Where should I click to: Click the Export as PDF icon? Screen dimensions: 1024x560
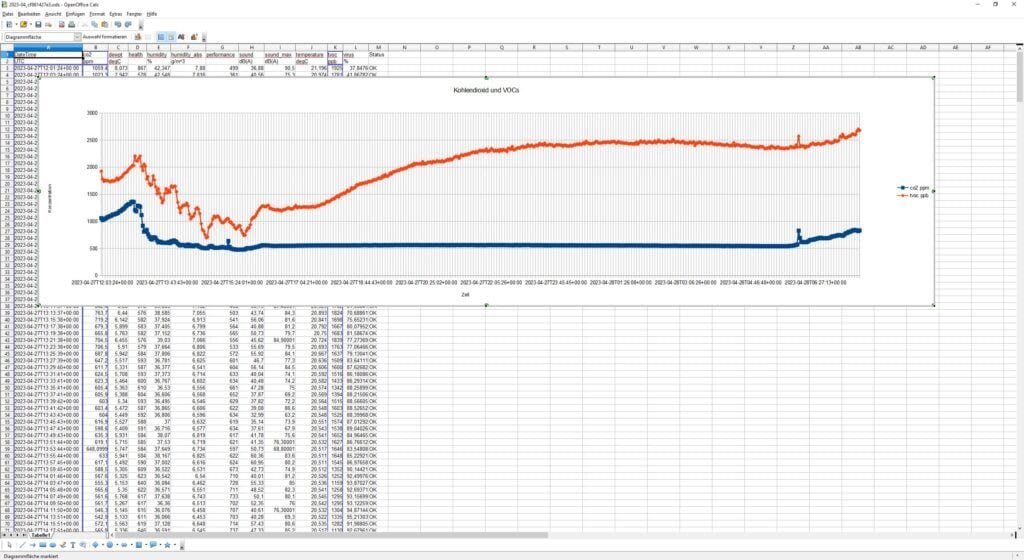click(61, 24)
